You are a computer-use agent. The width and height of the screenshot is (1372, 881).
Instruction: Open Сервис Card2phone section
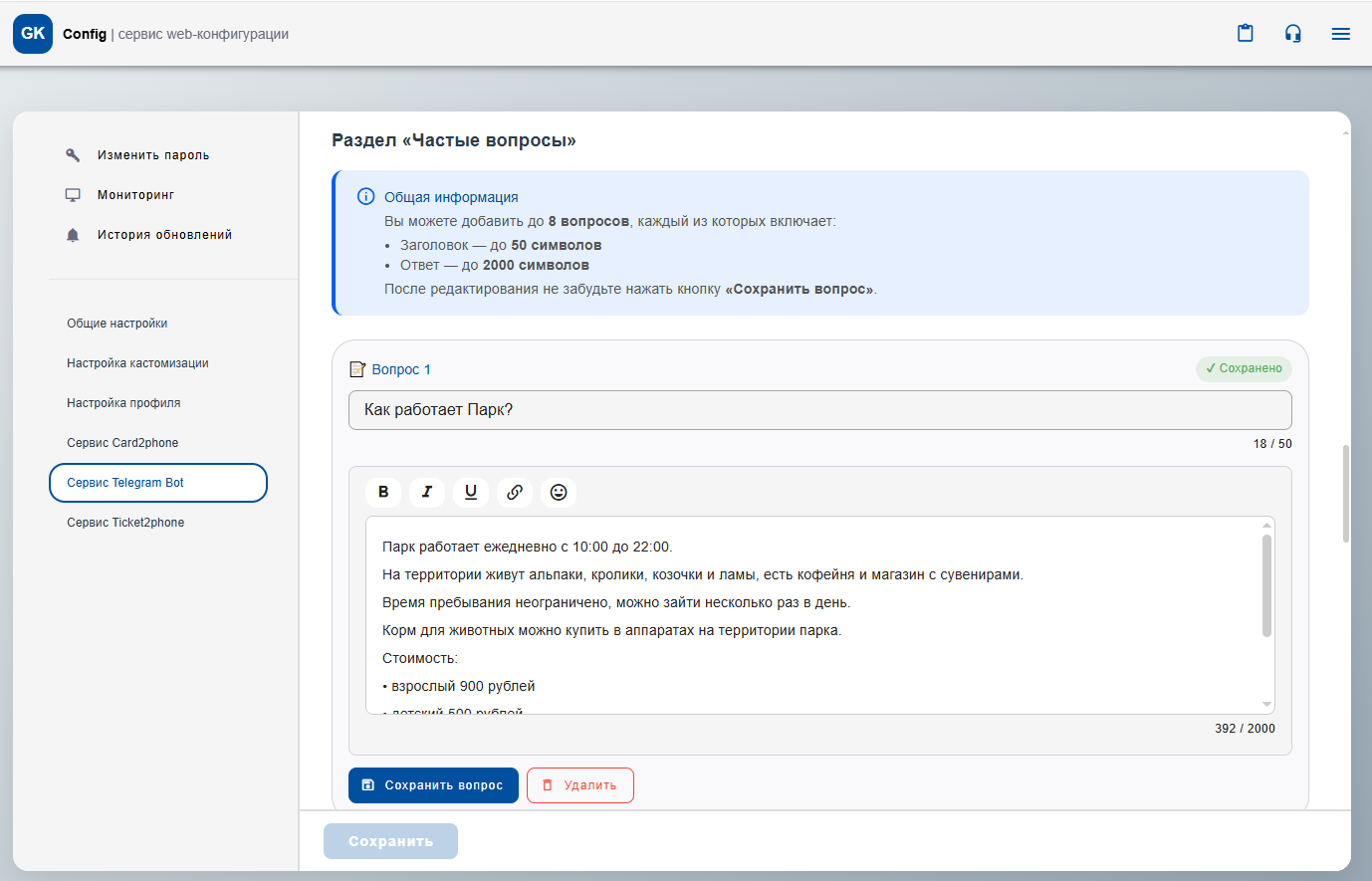pyautogui.click(x=122, y=443)
